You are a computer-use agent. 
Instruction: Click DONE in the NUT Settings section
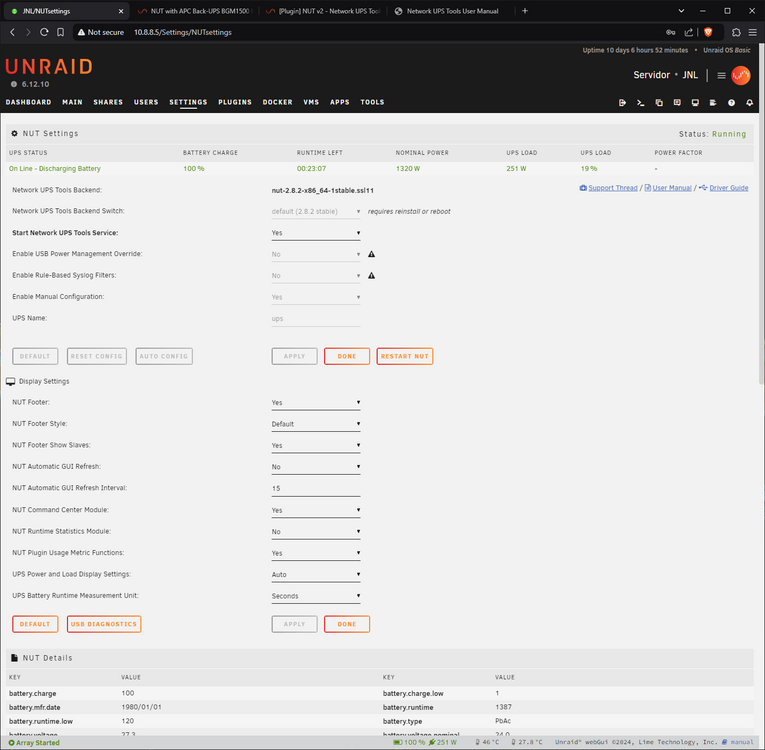(347, 356)
